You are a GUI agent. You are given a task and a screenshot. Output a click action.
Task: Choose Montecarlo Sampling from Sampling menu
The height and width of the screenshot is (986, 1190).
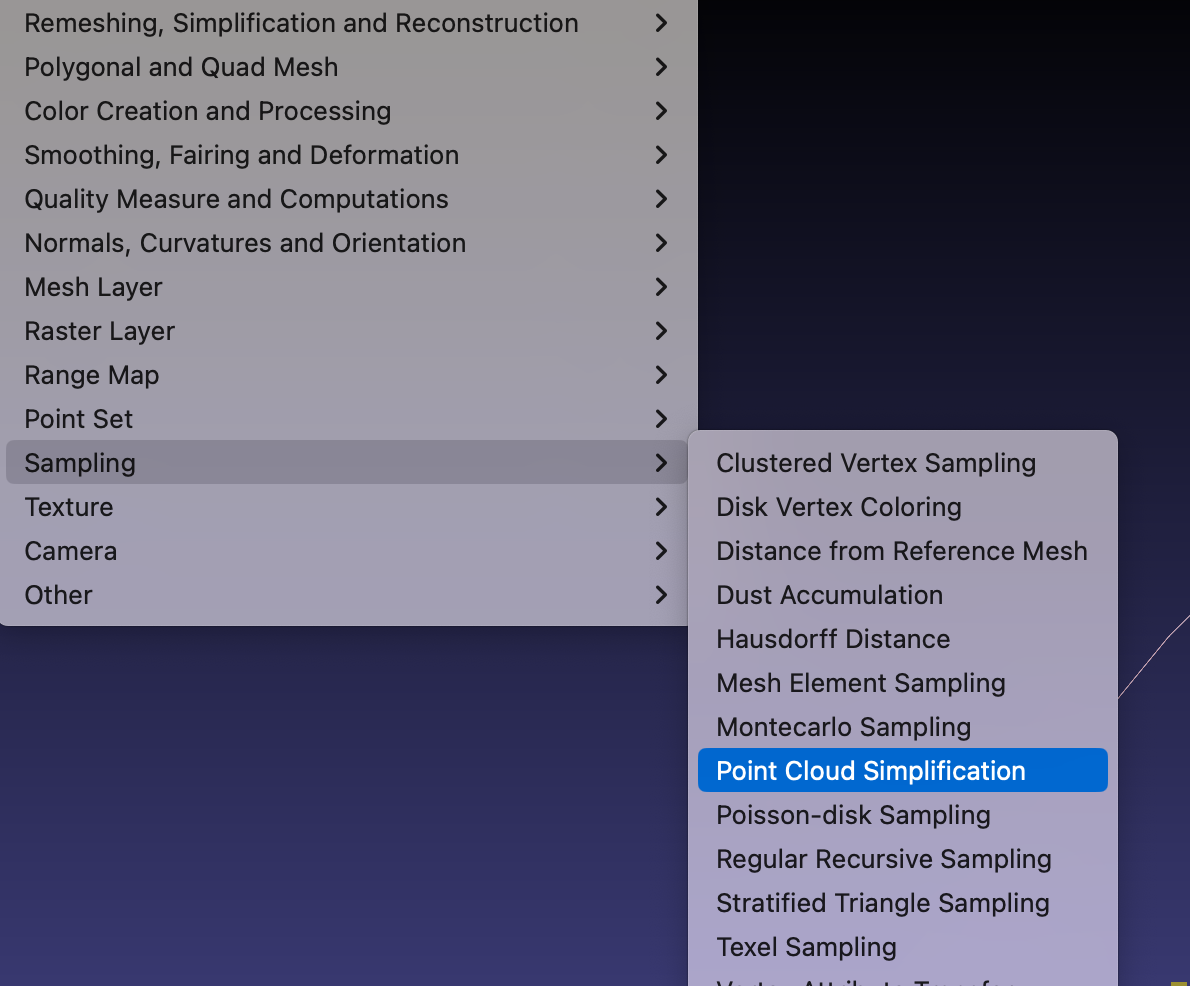coord(844,727)
